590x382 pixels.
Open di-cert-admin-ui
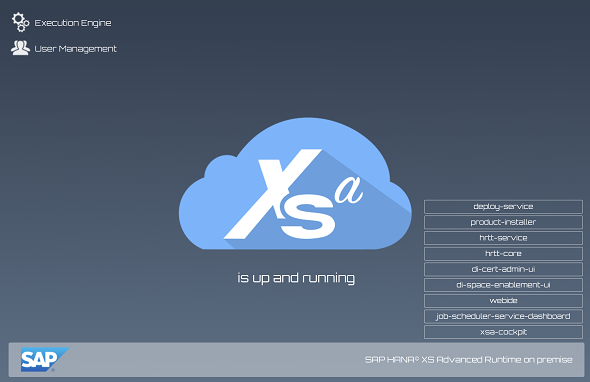(x=503, y=269)
